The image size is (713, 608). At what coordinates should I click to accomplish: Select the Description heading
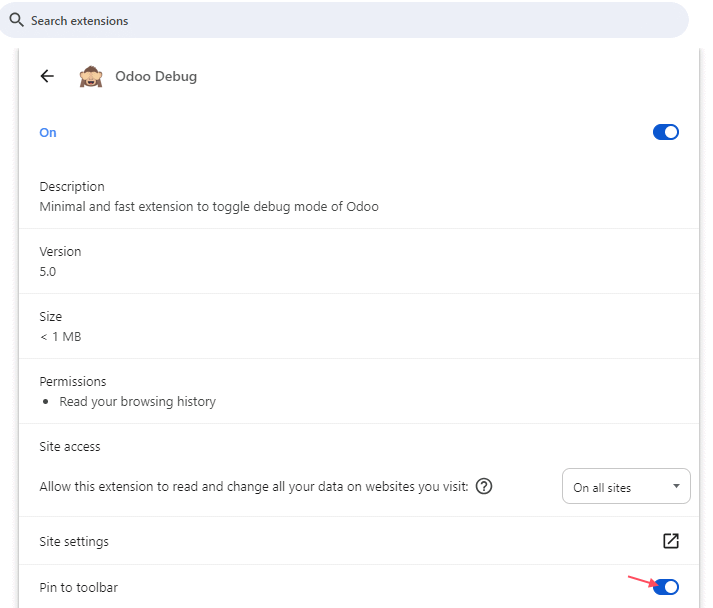pyautogui.click(x=72, y=186)
